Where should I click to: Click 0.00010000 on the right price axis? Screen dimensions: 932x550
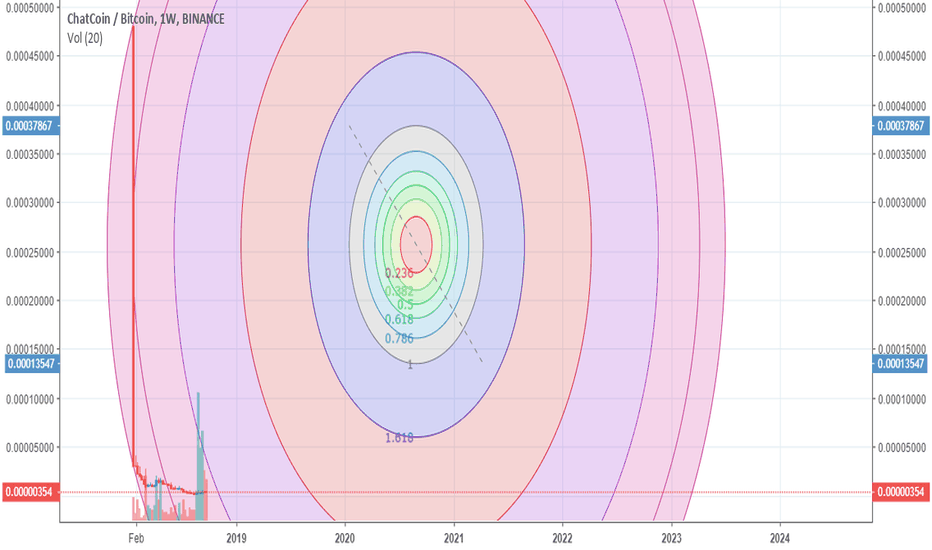point(902,399)
